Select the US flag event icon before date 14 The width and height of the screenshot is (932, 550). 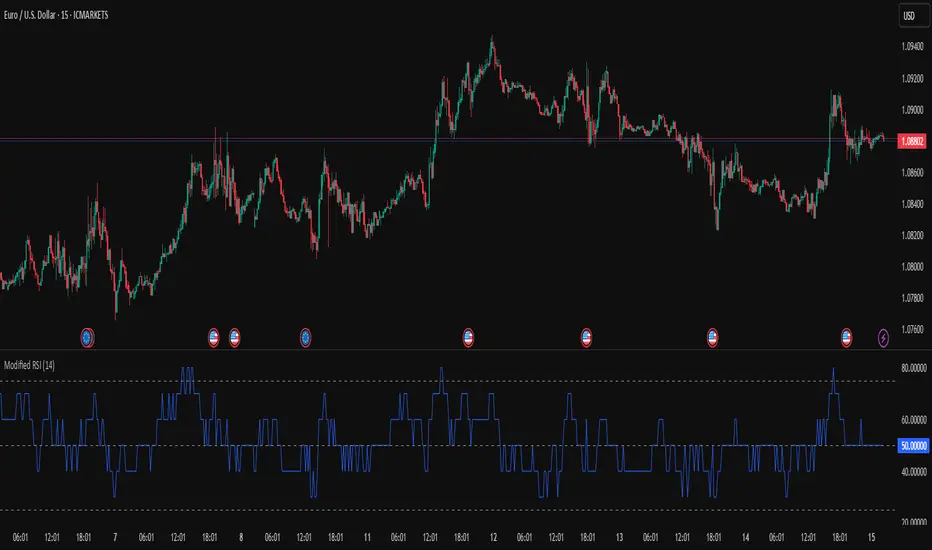point(713,336)
